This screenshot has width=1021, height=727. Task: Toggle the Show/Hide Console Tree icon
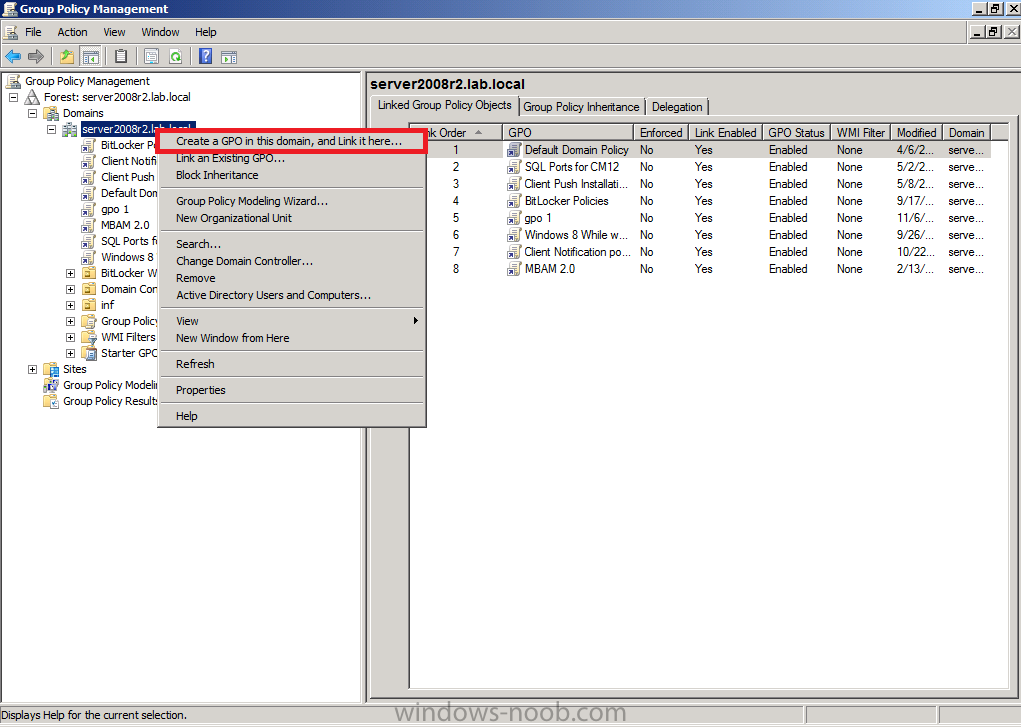[90, 57]
